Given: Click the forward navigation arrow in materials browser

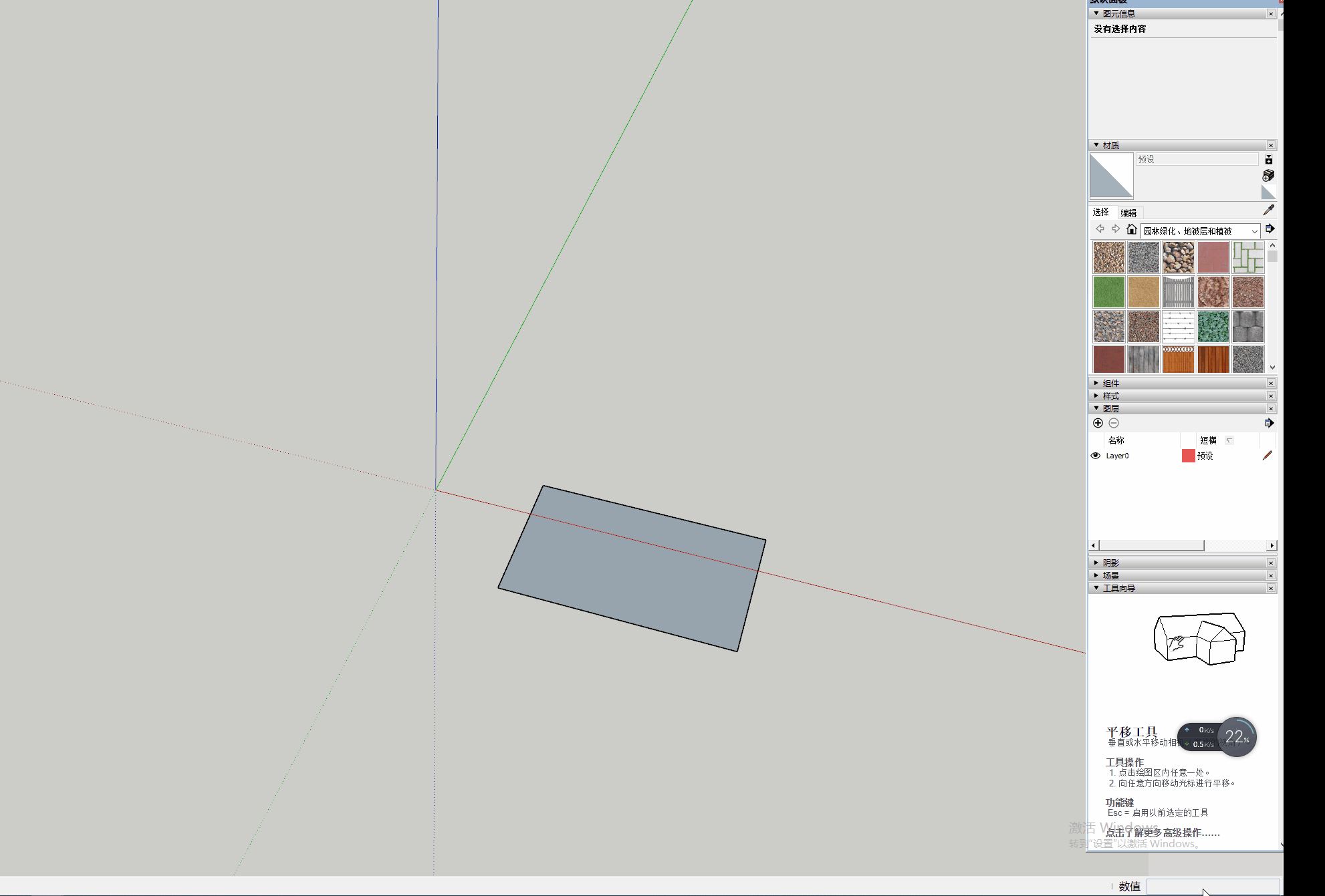Looking at the screenshot, I should [1115, 229].
